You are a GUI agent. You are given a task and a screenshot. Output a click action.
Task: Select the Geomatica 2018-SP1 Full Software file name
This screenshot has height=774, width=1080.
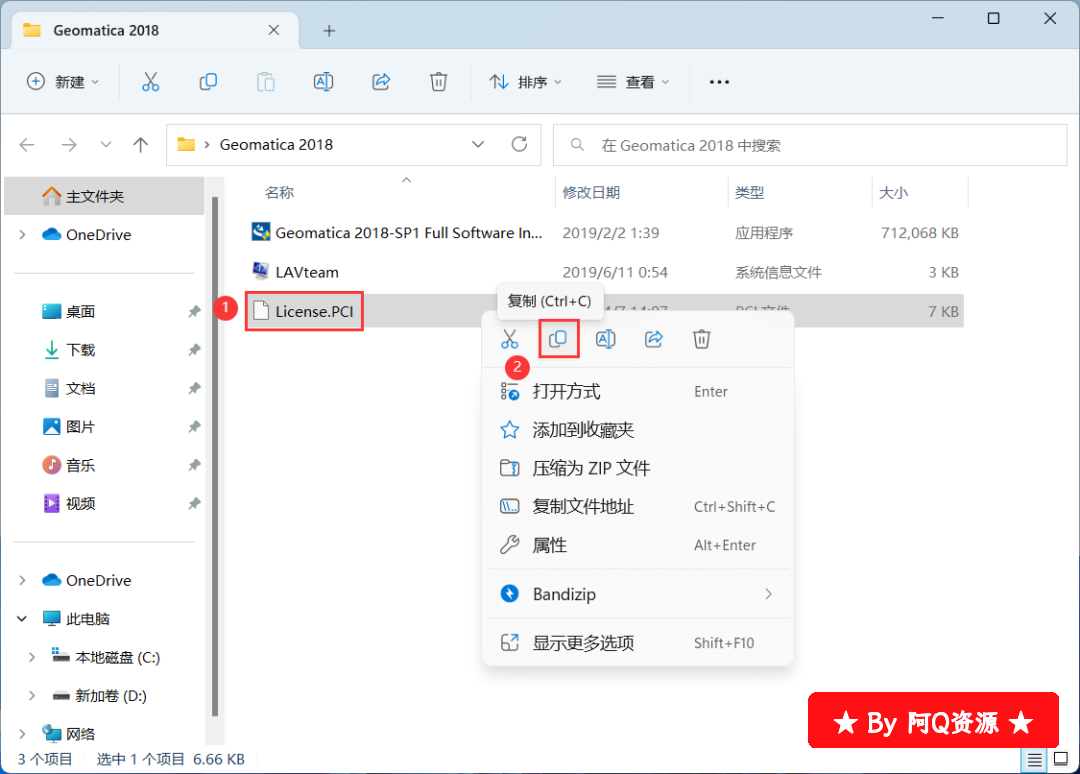408,233
